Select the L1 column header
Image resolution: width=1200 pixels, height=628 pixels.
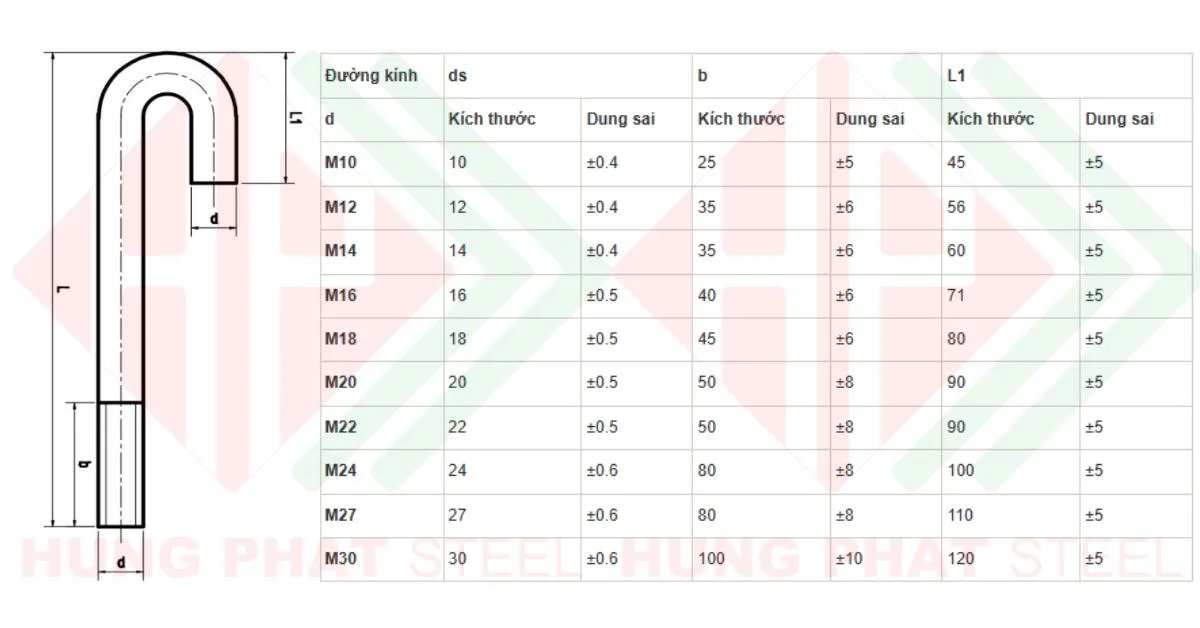click(955, 75)
